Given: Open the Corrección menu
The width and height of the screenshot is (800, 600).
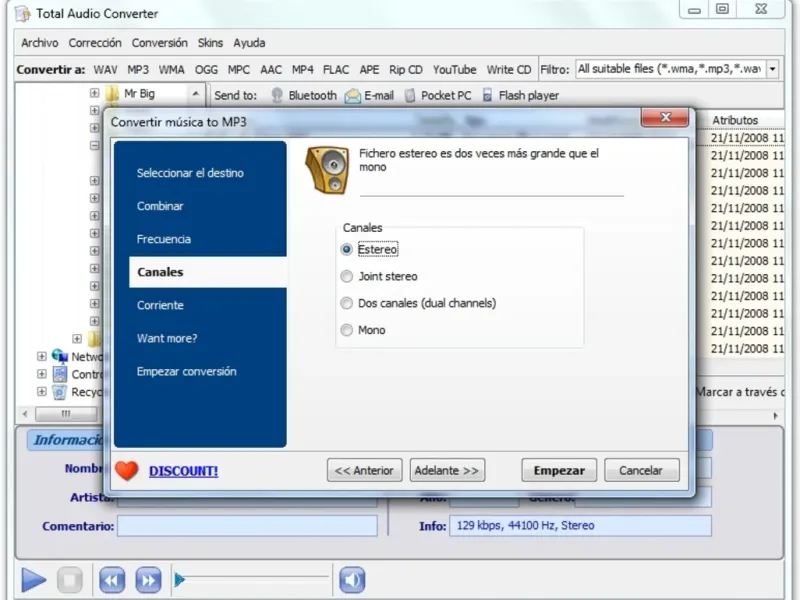Looking at the screenshot, I should point(95,43).
